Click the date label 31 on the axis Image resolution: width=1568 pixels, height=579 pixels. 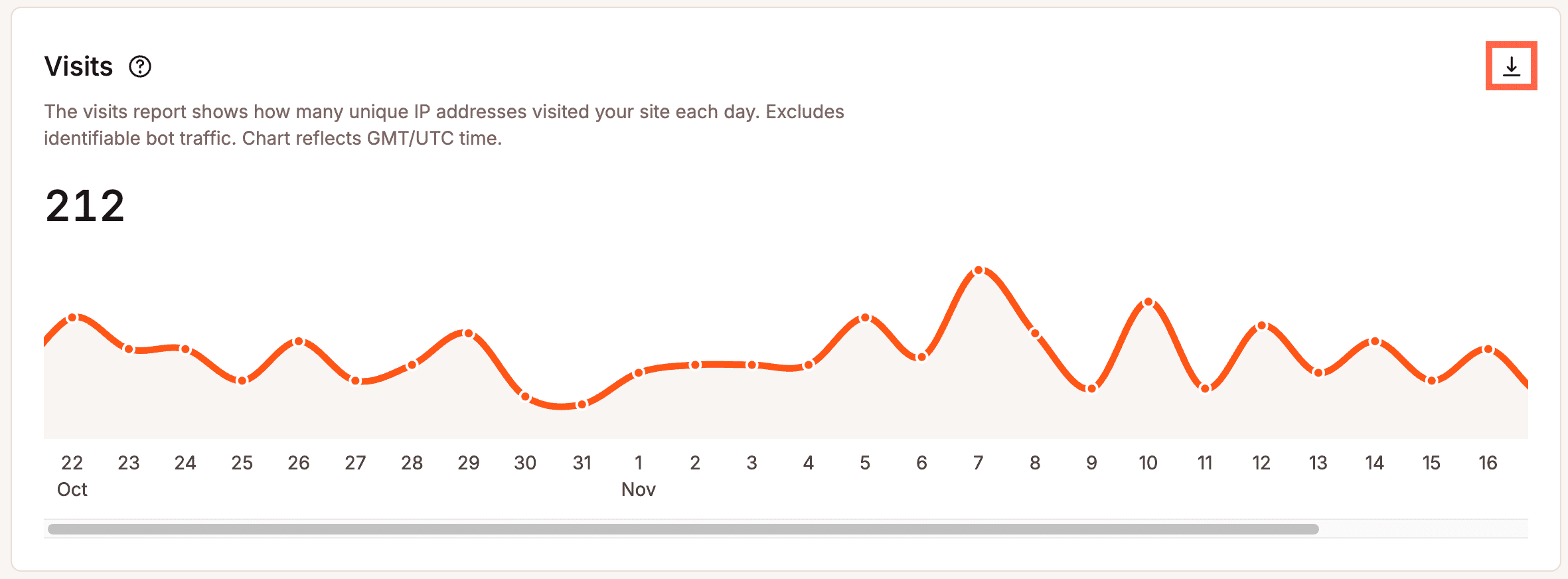tap(582, 463)
